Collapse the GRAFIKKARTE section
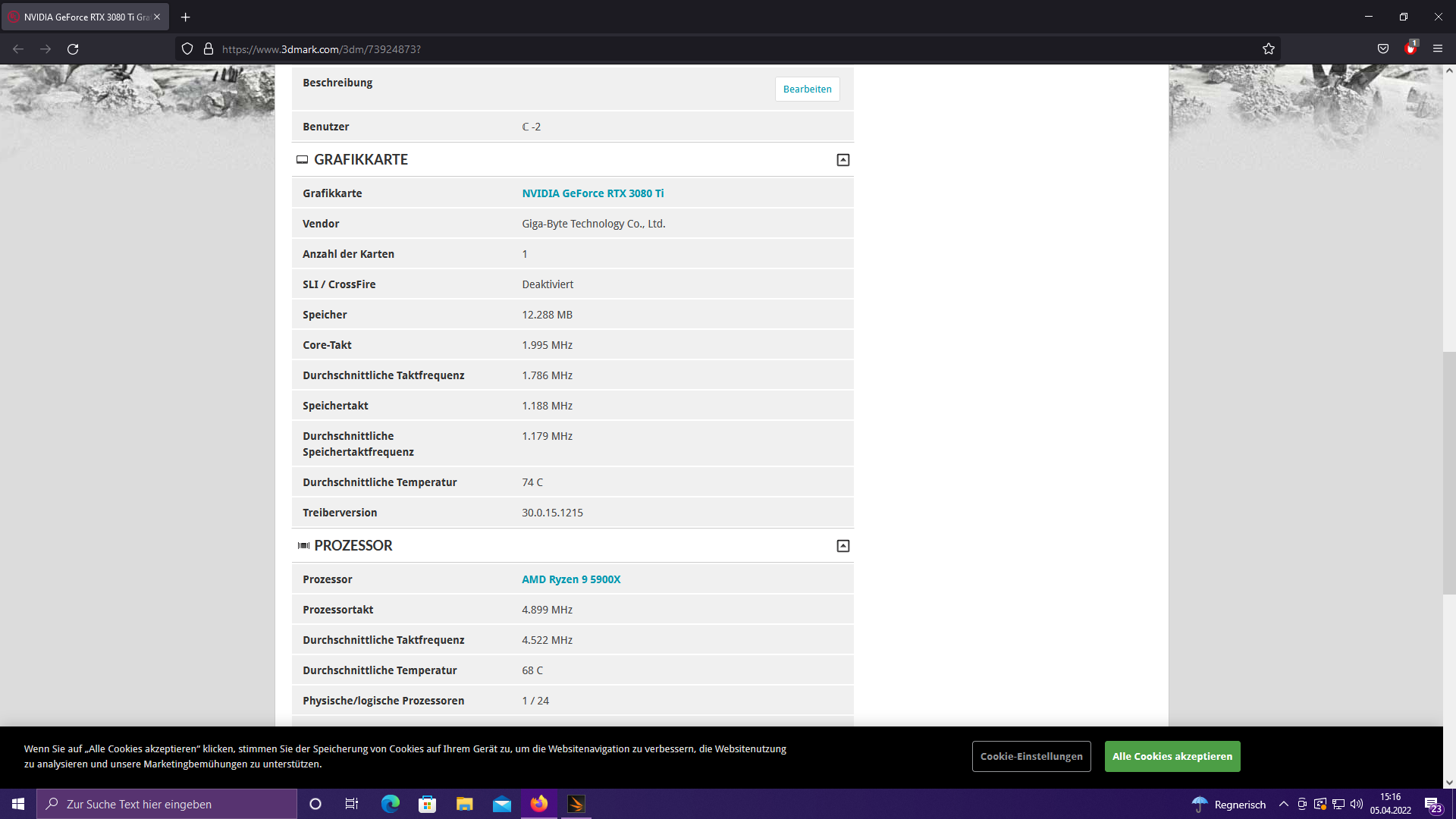This screenshot has height=819, width=1456. [x=843, y=160]
